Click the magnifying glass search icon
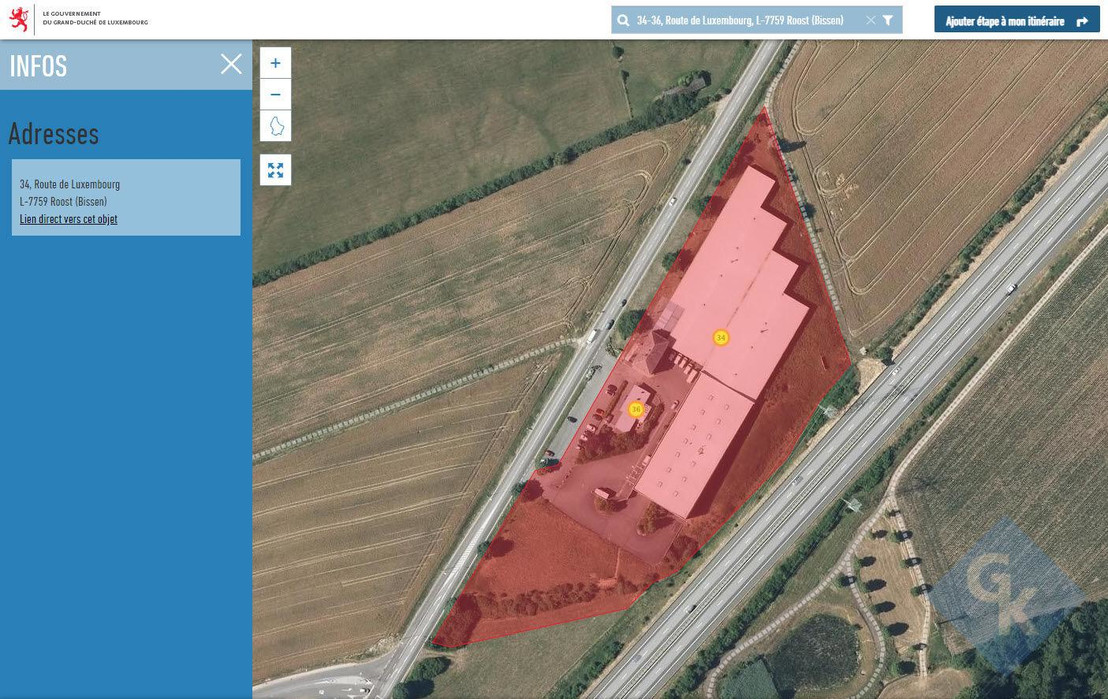Image resolution: width=1108 pixels, height=699 pixels. click(x=624, y=20)
